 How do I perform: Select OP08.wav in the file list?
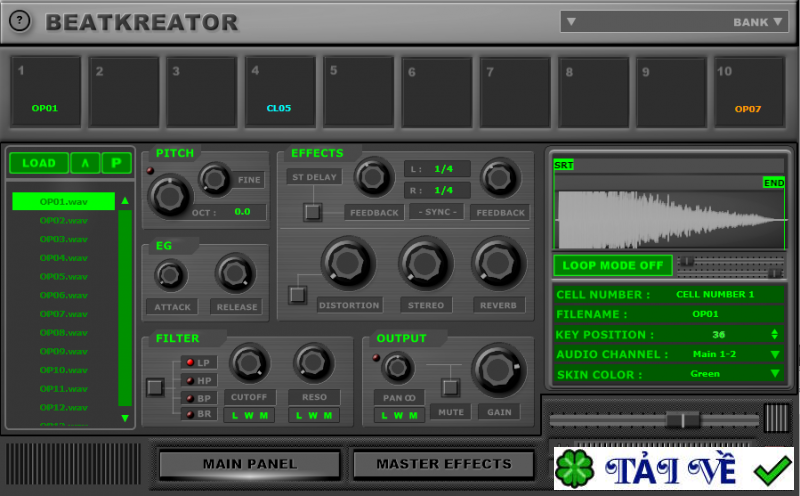pyautogui.click(x=63, y=333)
